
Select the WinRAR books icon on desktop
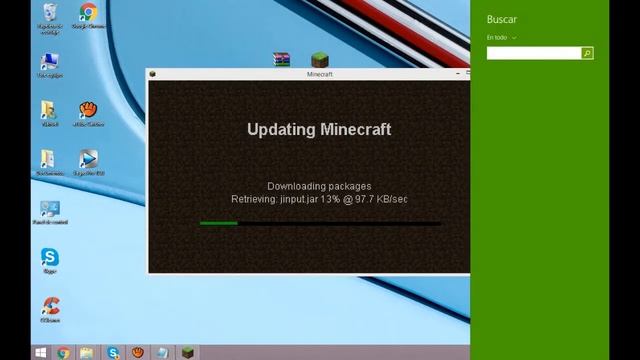282,60
